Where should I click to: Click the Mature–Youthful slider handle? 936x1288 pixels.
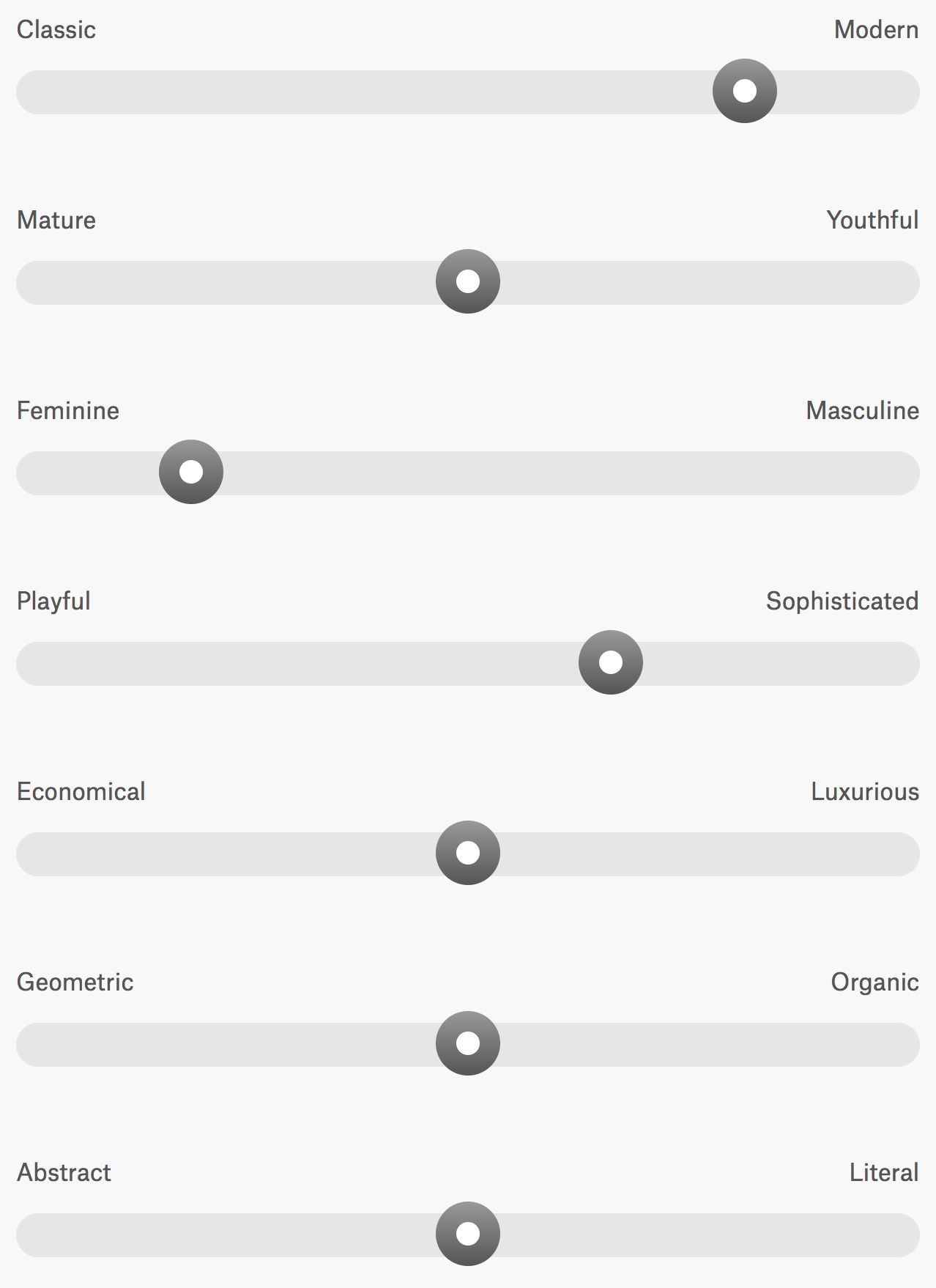(x=467, y=281)
